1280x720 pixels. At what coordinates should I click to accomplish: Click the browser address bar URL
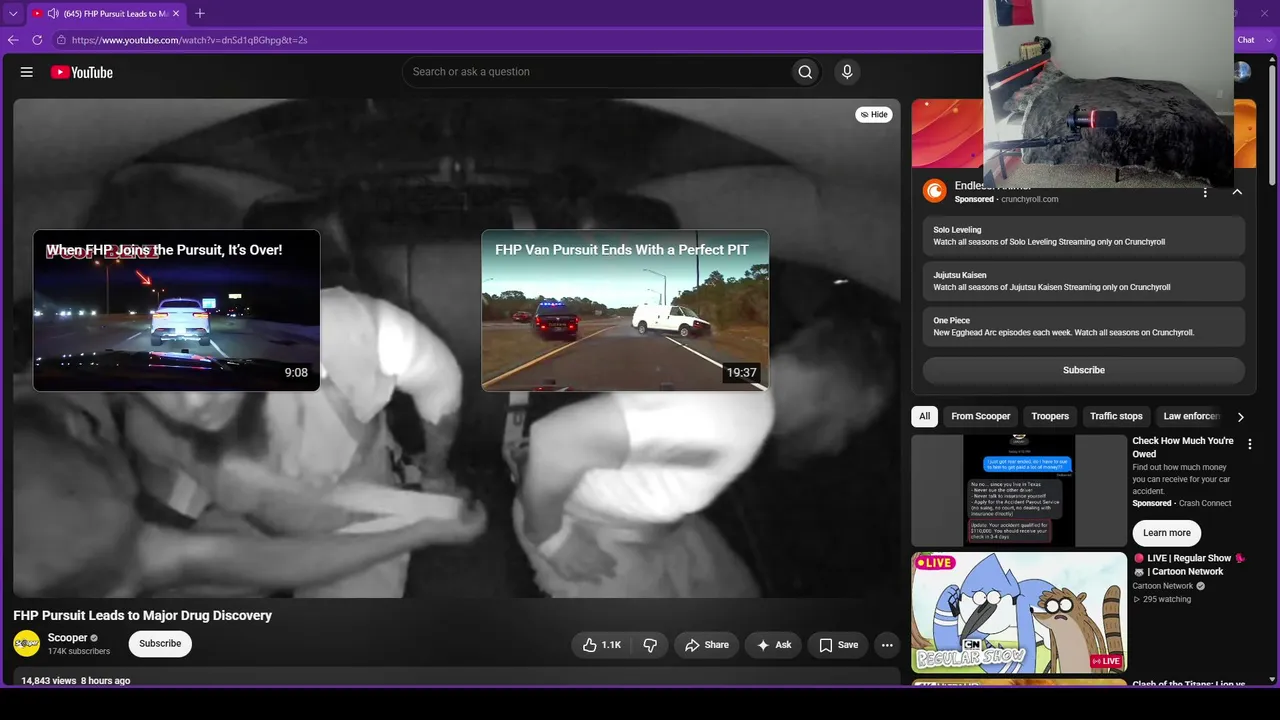[x=190, y=40]
